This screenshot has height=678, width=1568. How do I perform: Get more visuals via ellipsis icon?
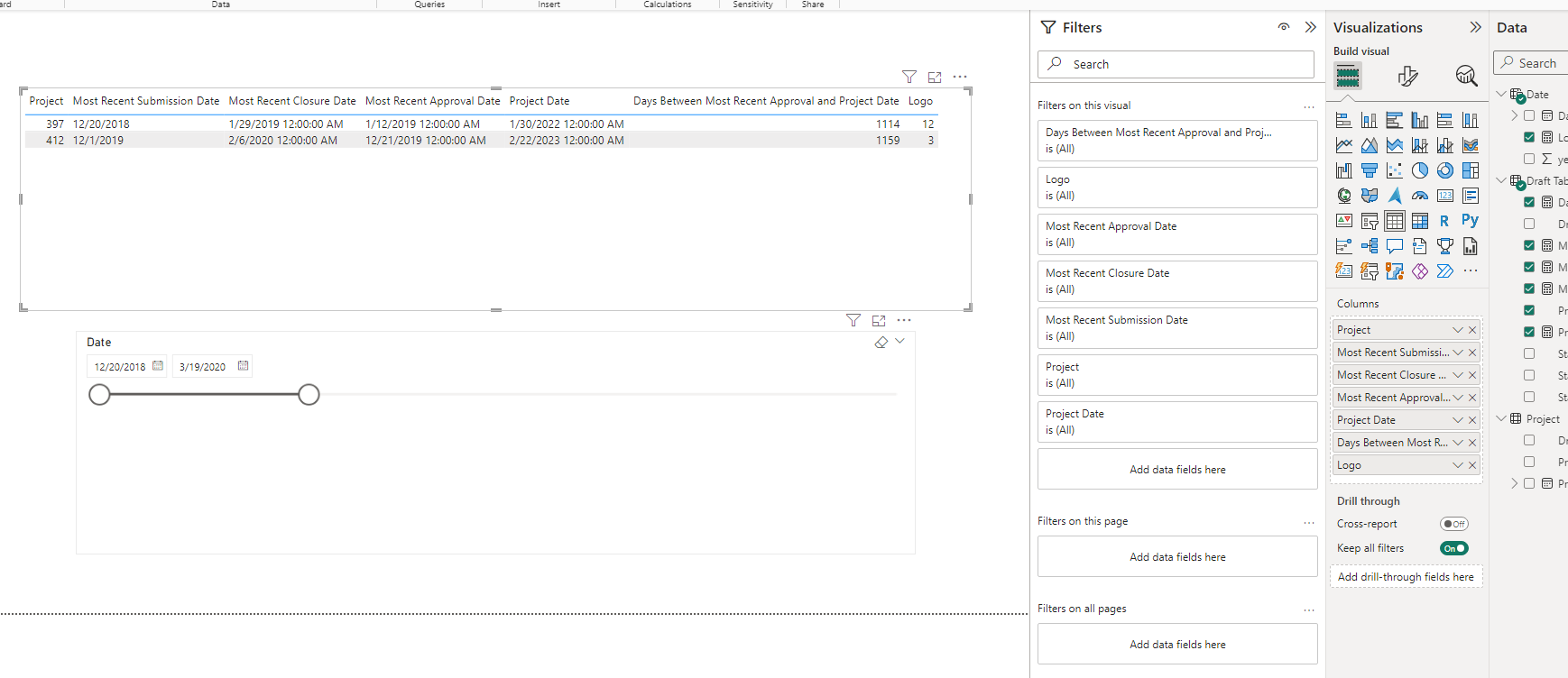pyautogui.click(x=1471, y=270)
